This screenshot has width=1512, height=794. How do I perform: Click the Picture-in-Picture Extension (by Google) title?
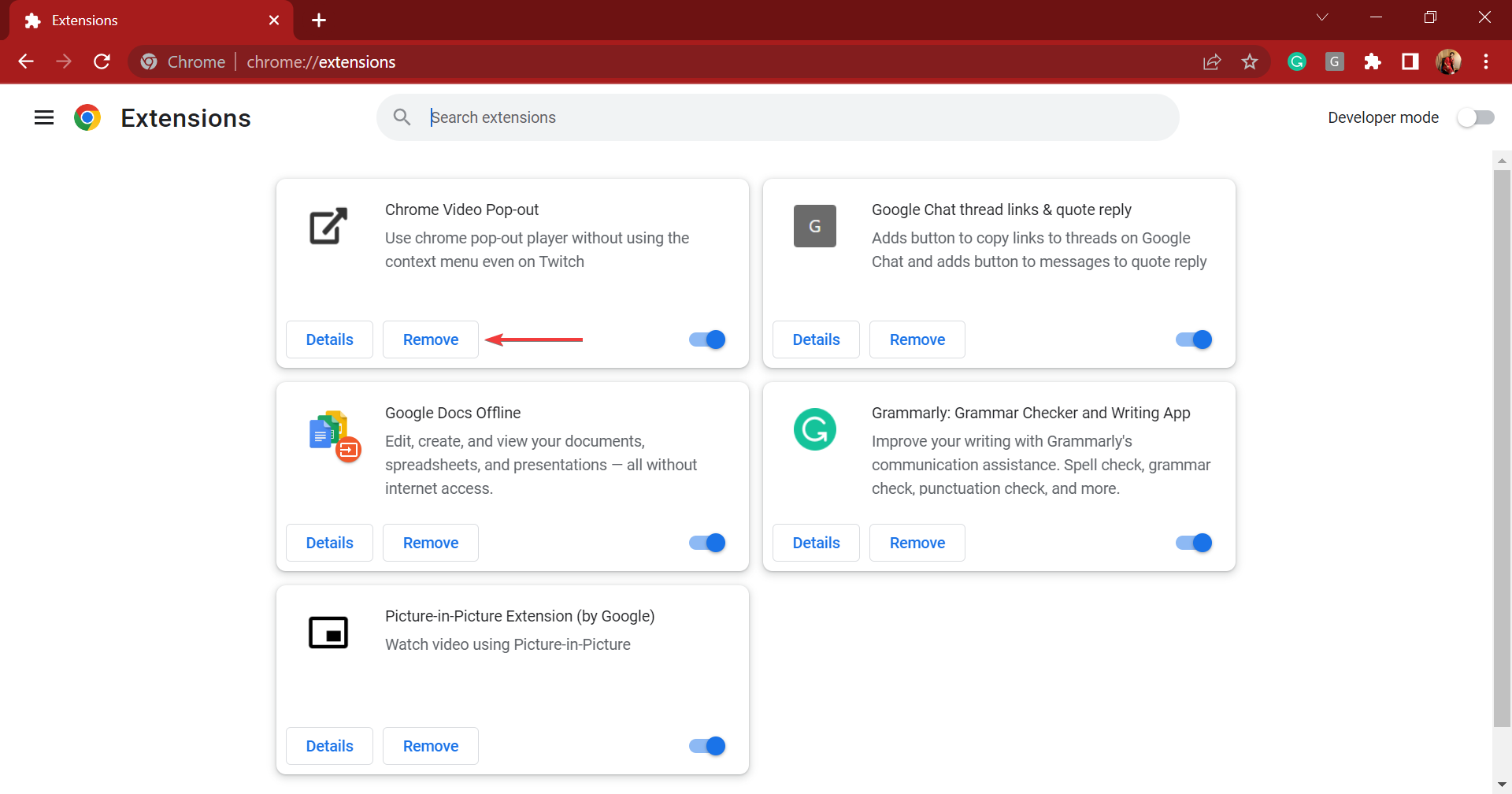click(520, 616)
